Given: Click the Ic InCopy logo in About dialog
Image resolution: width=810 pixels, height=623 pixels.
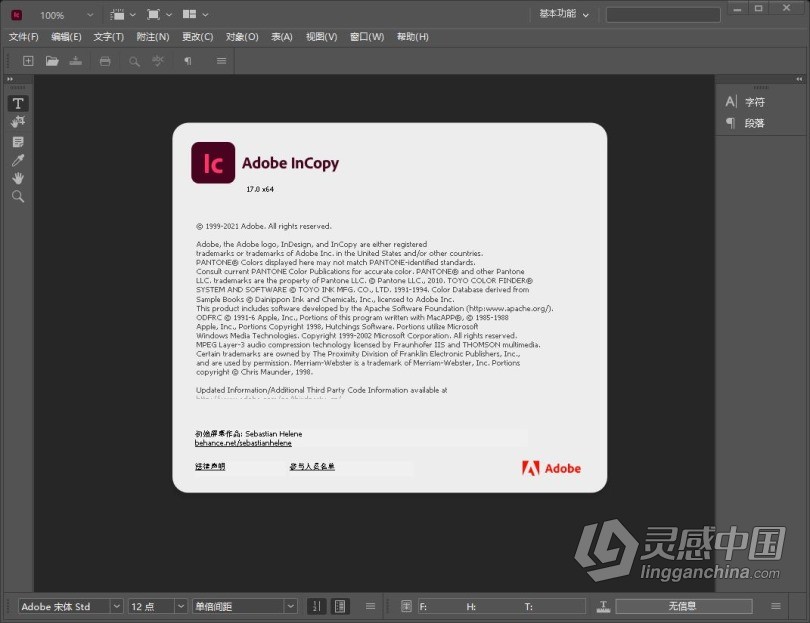Looking at the screenshot, I should pyautogui.click(x=213, y=163).
